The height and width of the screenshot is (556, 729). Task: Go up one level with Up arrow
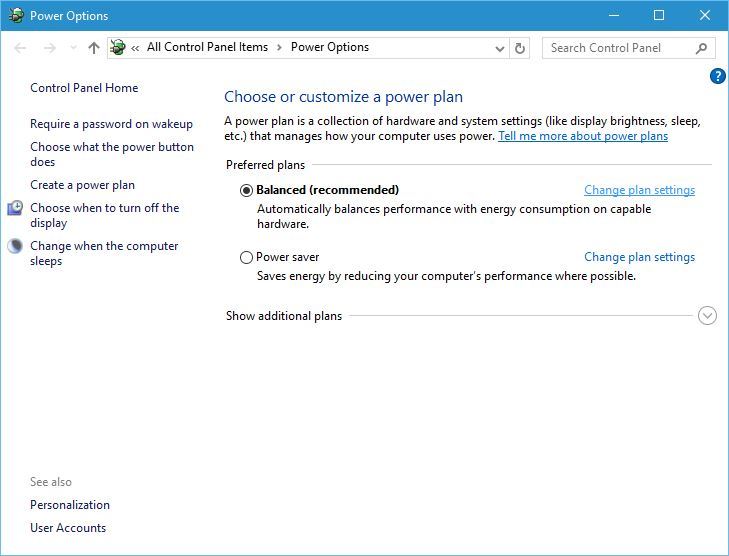[x=94, y=48]
